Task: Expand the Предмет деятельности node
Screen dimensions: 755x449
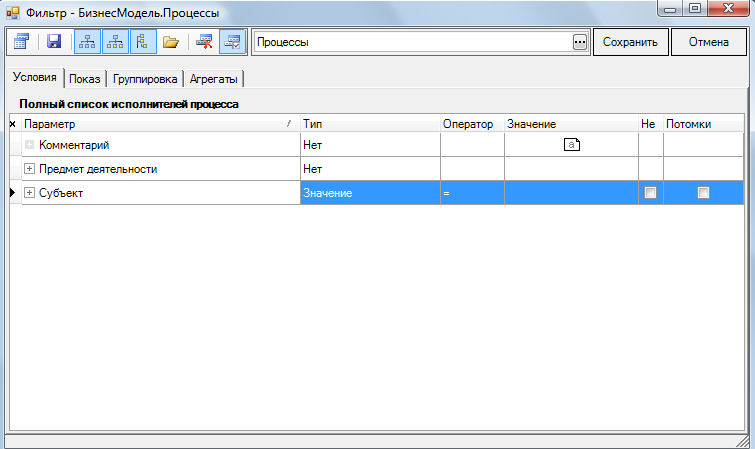Action: tap(29, 169)
